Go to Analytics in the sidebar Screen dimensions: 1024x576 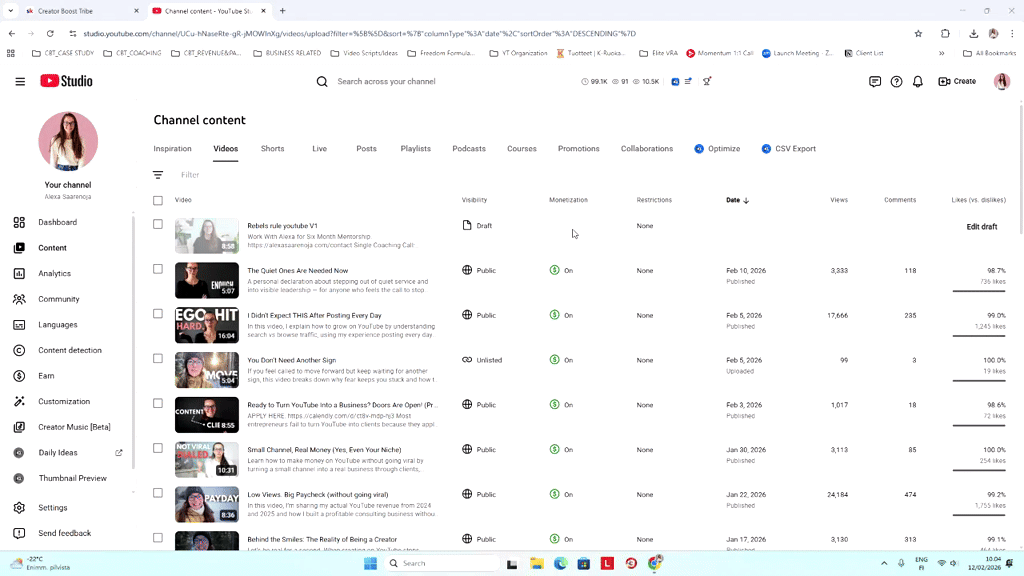(x=54, y=274)
